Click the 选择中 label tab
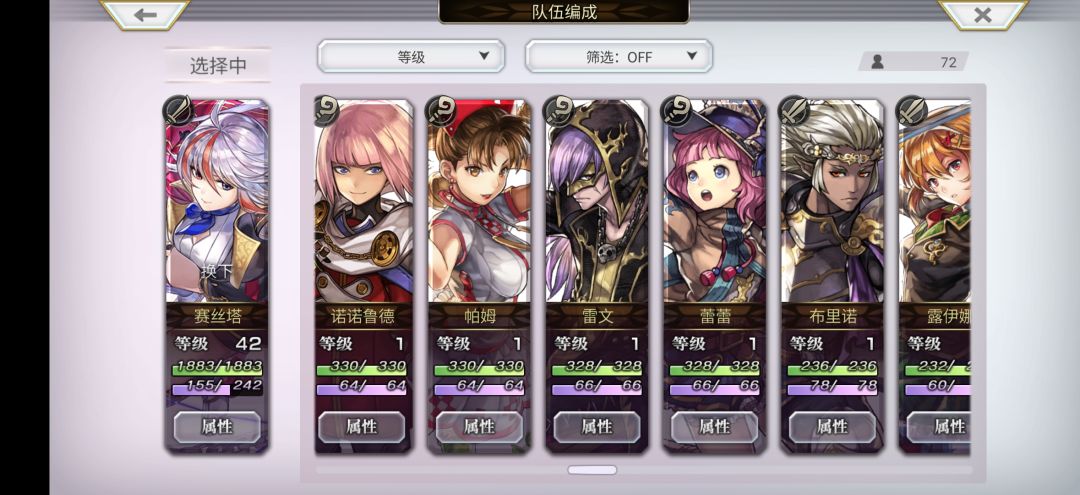Image resolution: width=1080 pixels, height=495 pixels. point(218,65)
